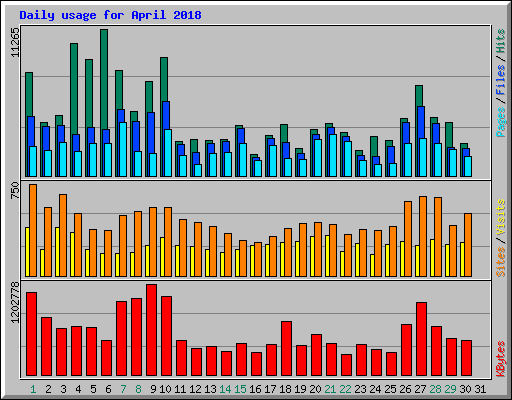Click the cyan Pages bar for day 7
512x400 pixels.
coord(123,149)
